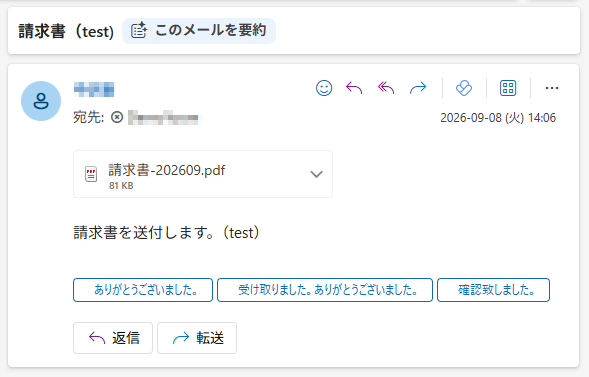Screen dimensions: 589x377
Task: Click the forward arrow icon in toolbar
Action: 418,88
